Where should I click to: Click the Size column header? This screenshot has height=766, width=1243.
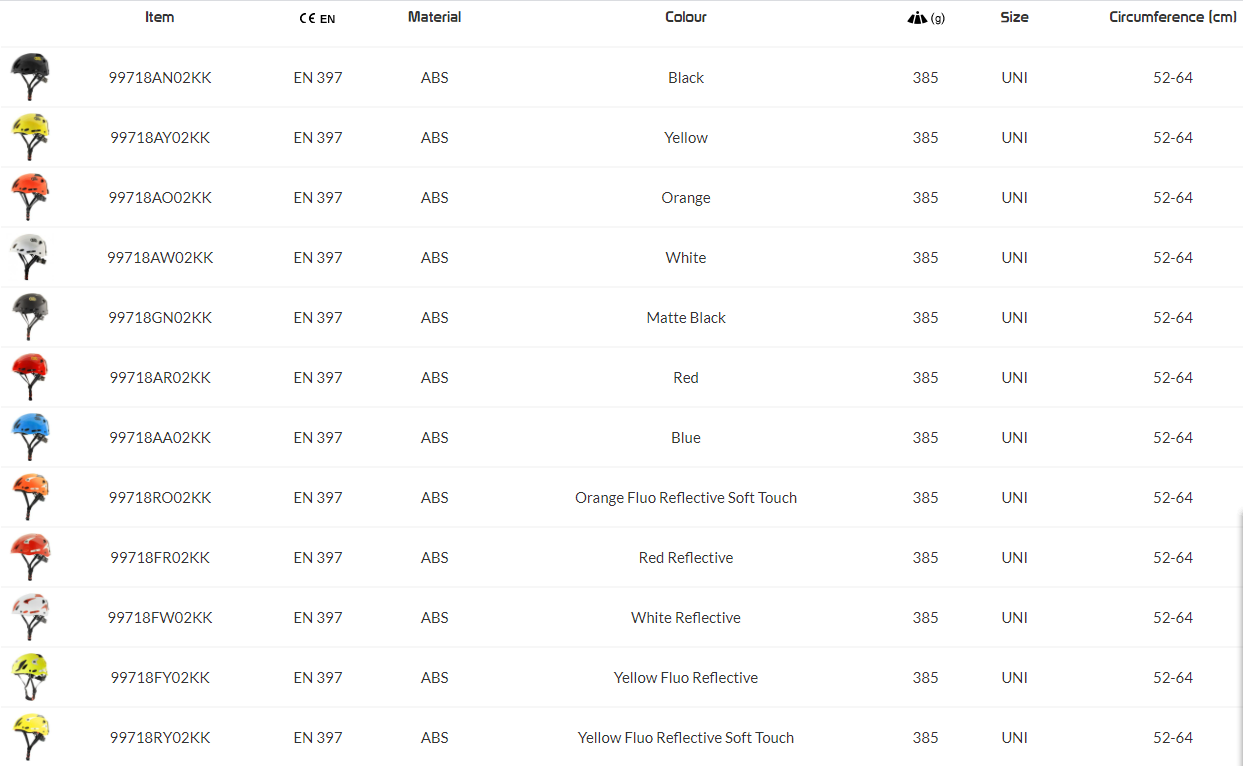coord(1014,17)
